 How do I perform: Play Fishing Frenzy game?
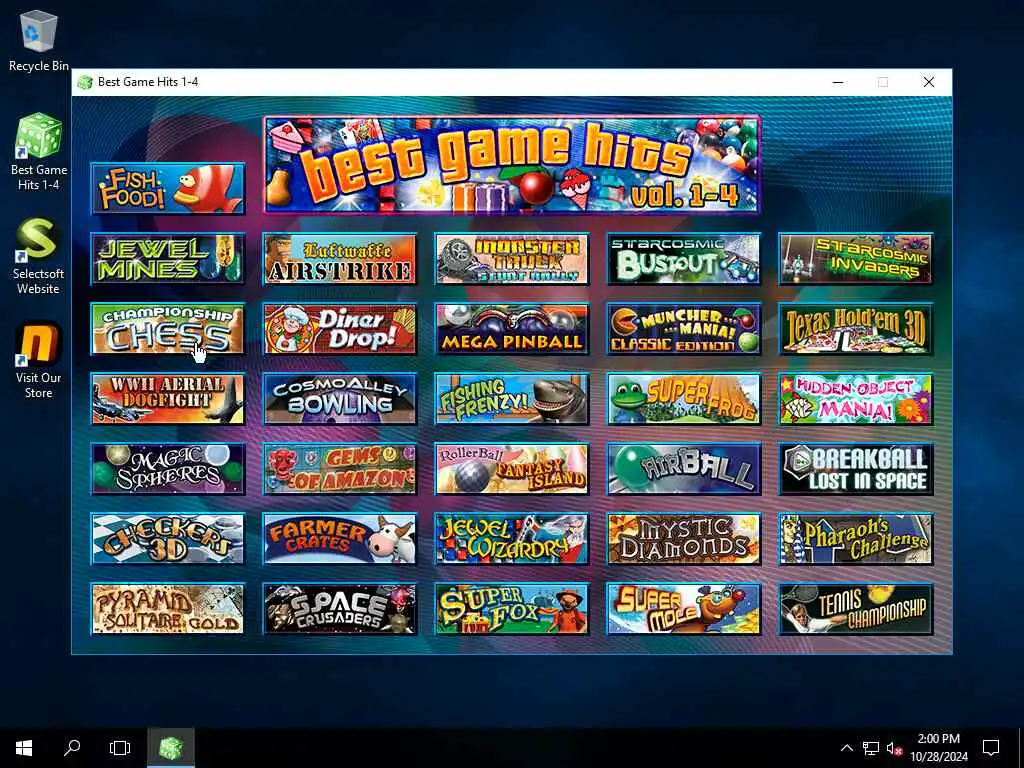coord(512,399)
